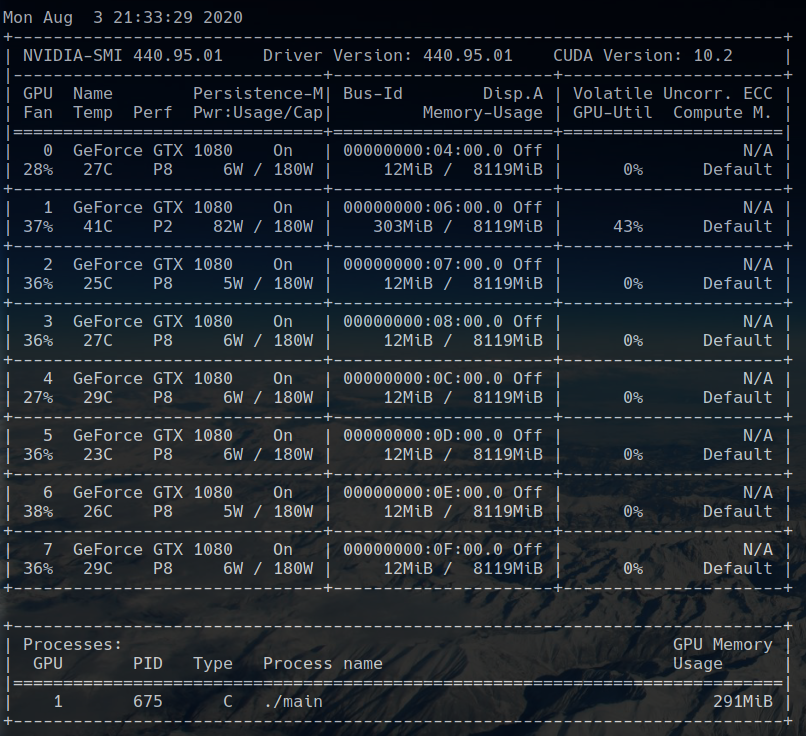The width and height of the screenshot is (806, 736).
Task: Click the GPU Memory header text
Action: pyautogui.click(x=722, y=645)
